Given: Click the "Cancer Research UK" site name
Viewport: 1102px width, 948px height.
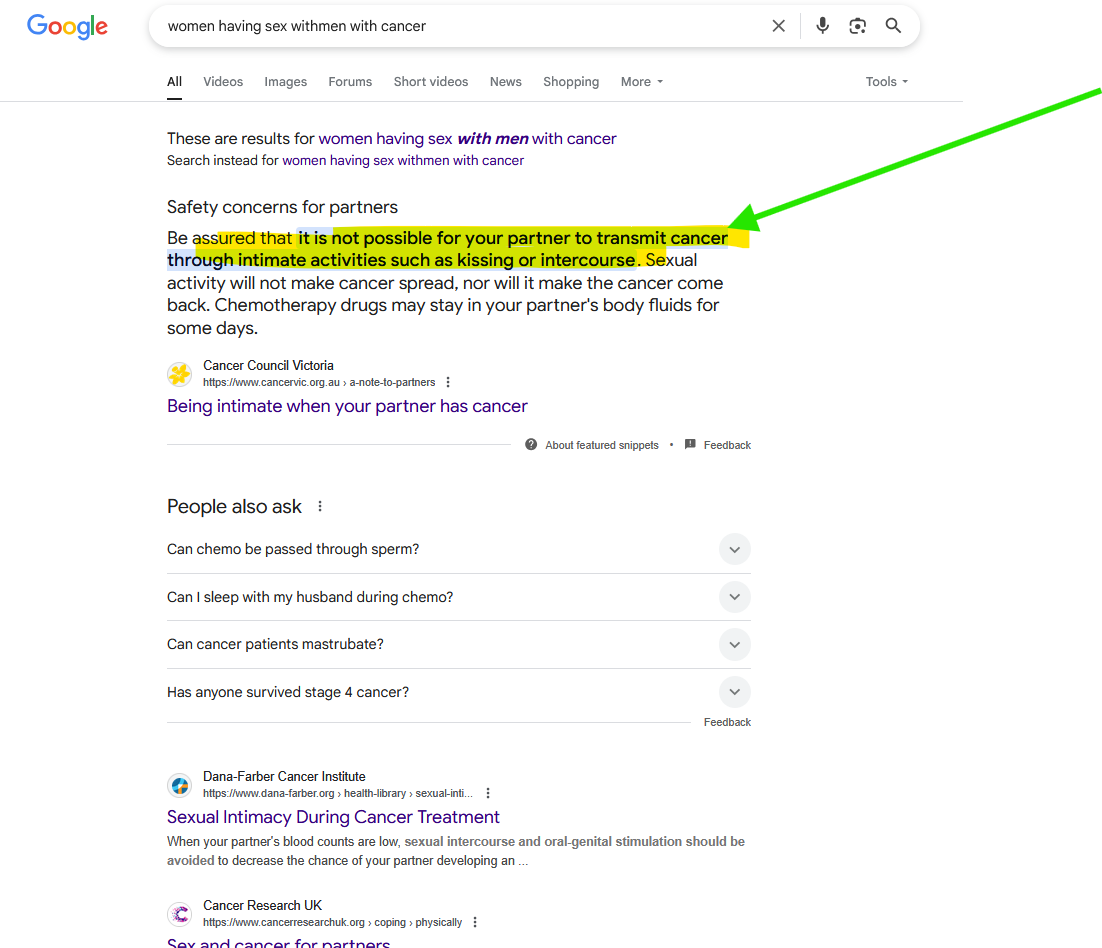Looking at the screenshot, I should [x=262, y=905].
